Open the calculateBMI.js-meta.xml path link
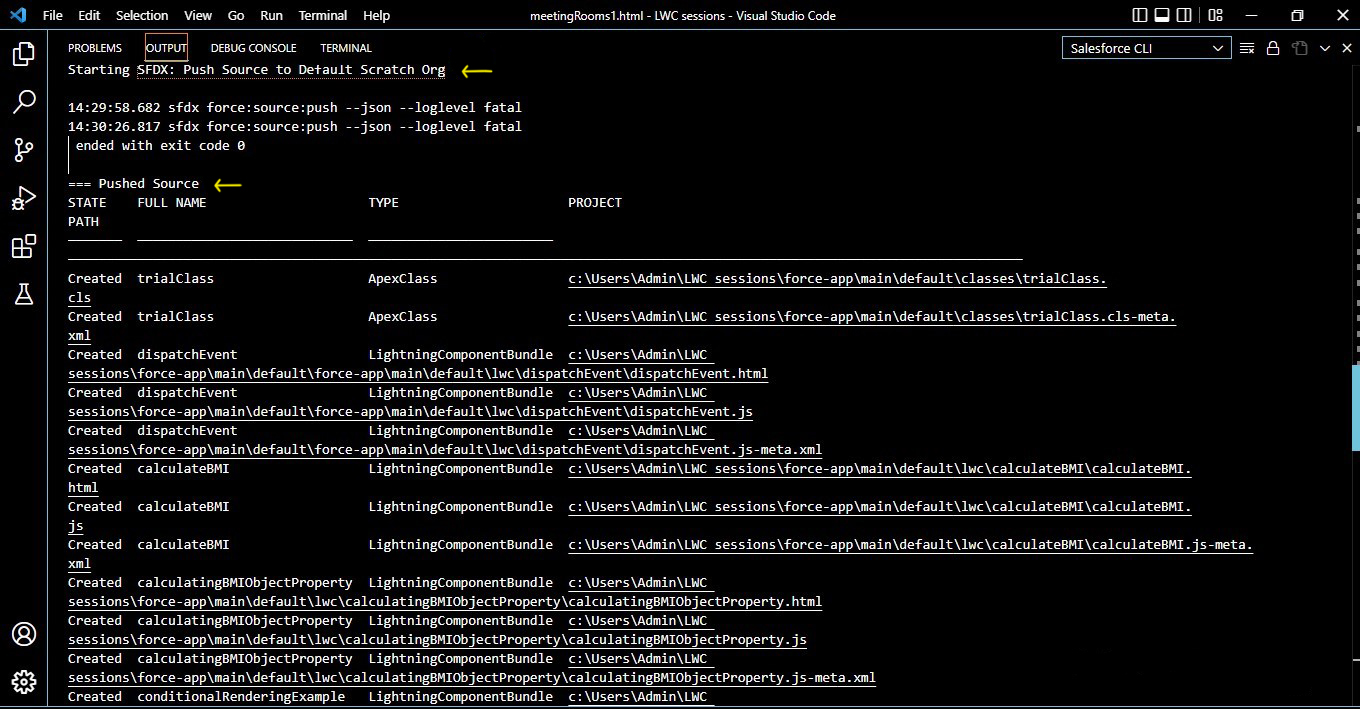The height and width of the screenshot is (709, 1360). (x=910, y=545)
